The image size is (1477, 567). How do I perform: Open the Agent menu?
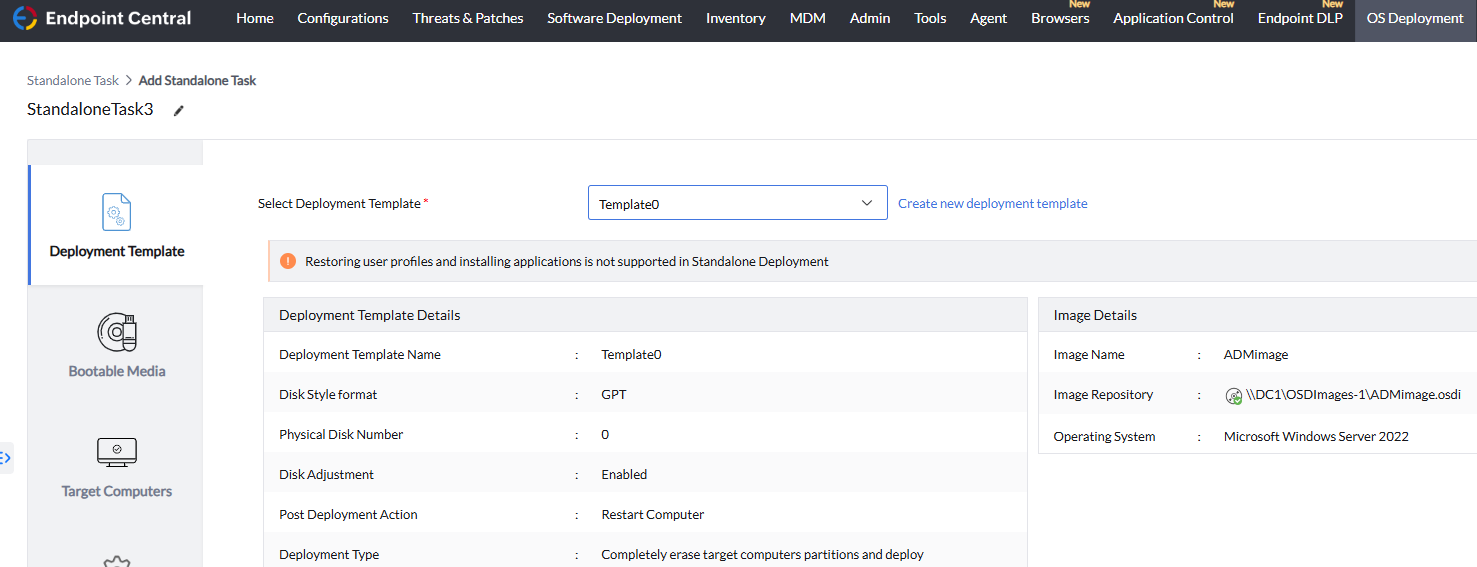click(x=989, y=18)
